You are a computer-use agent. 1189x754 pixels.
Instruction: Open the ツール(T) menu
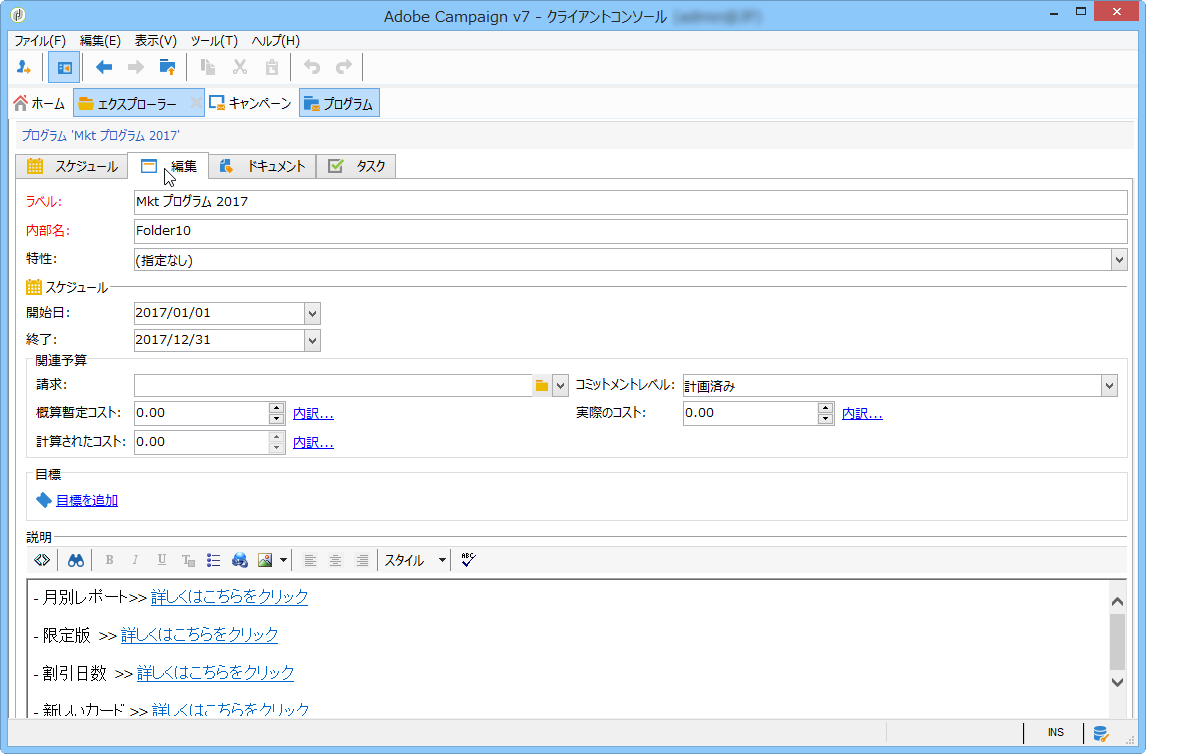[x=214, y=41]
